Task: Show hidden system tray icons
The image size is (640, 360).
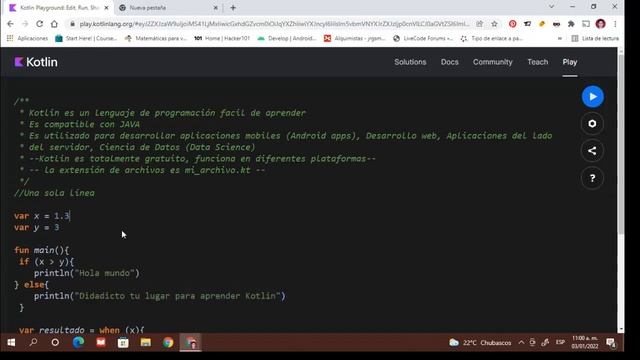Action: pyautogui.click(x=521, y=342)
